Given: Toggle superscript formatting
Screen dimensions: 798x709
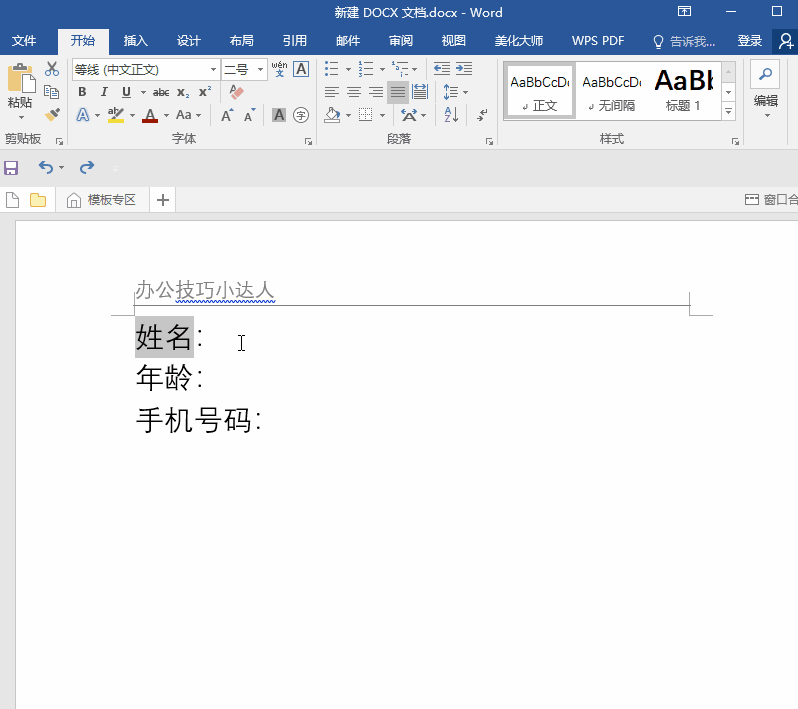Looking at the screenshot, I should [205, 92].
